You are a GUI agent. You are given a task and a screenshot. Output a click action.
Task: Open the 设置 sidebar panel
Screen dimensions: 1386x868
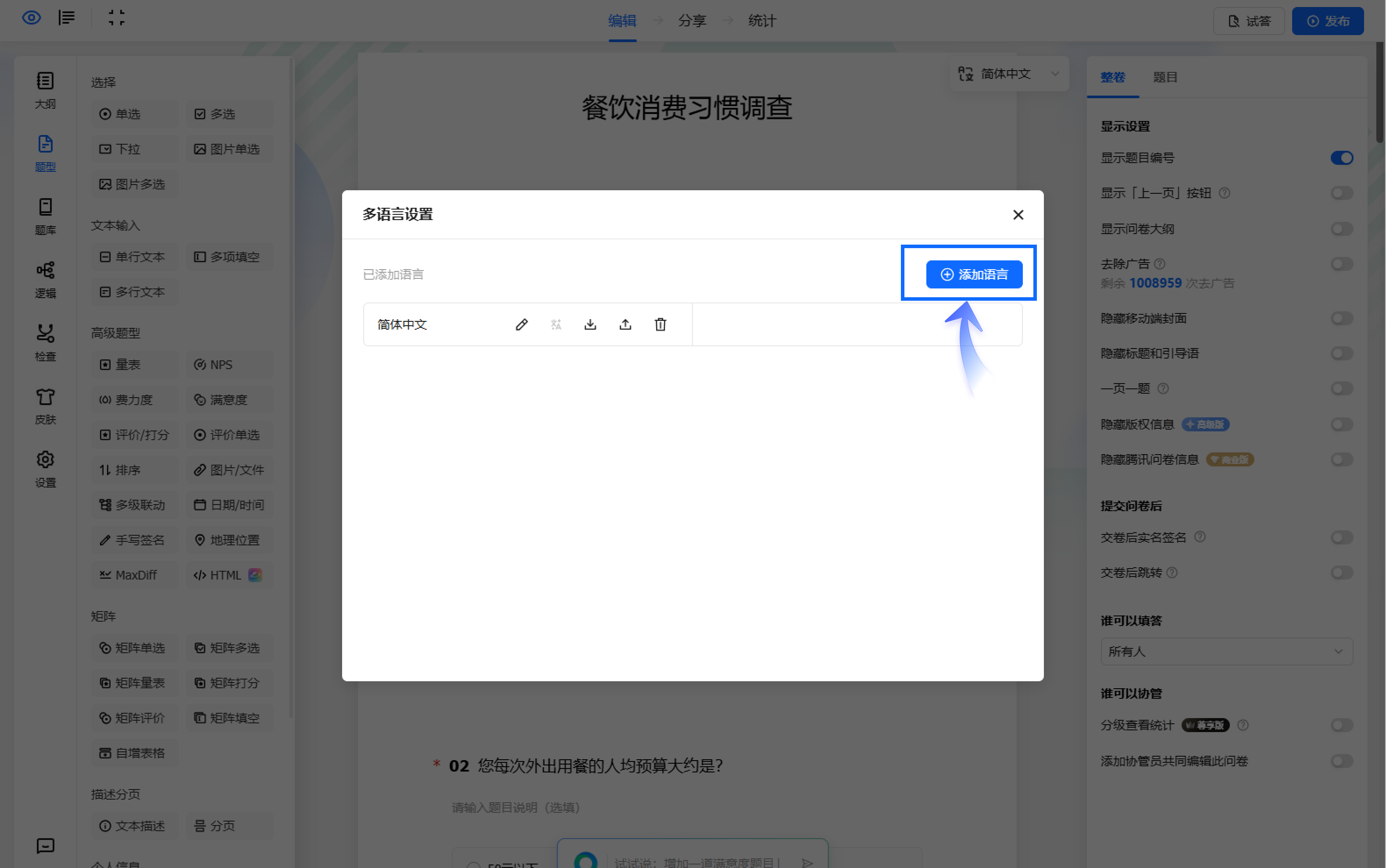pyautogui.click(x=45, y=469)
